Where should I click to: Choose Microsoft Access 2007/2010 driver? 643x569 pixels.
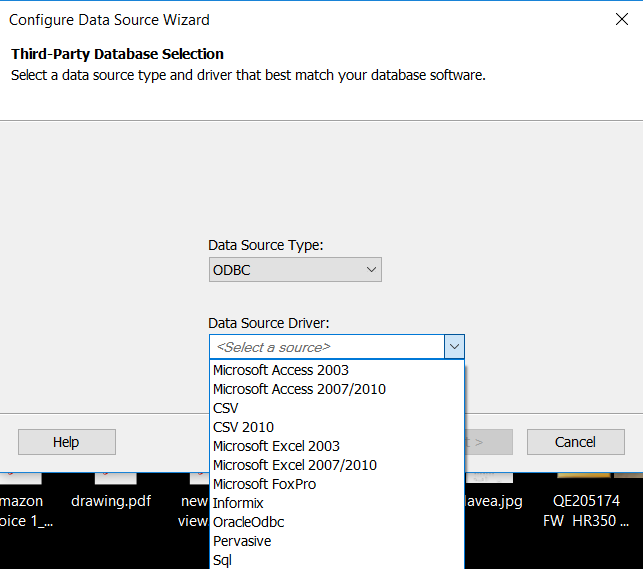tap(337, 389)
